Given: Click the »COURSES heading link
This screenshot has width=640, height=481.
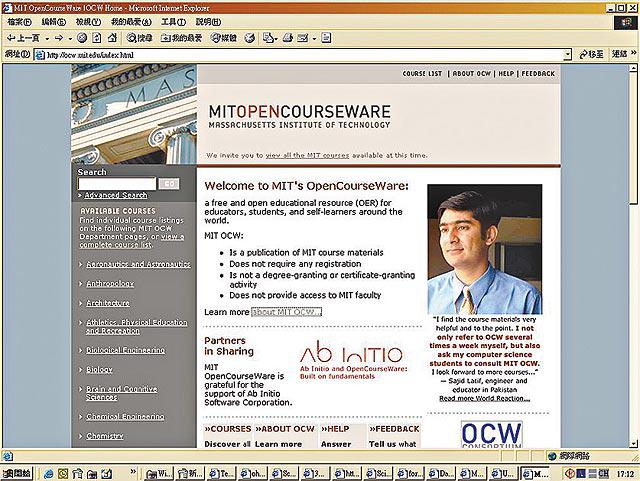Looking at the screenshot, I should pos(228,429).
